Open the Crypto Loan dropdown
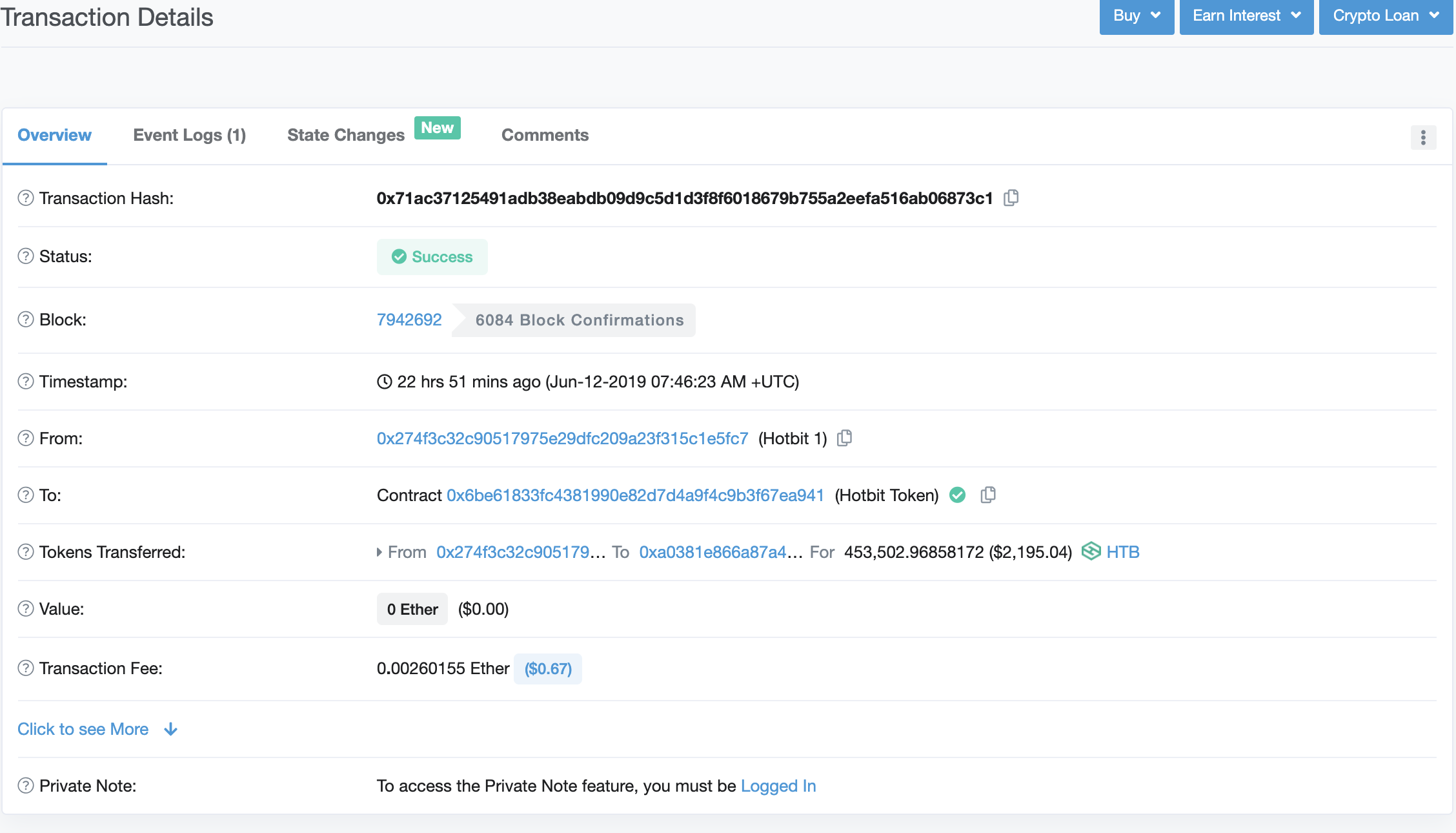 click(x=1386, y=15)
